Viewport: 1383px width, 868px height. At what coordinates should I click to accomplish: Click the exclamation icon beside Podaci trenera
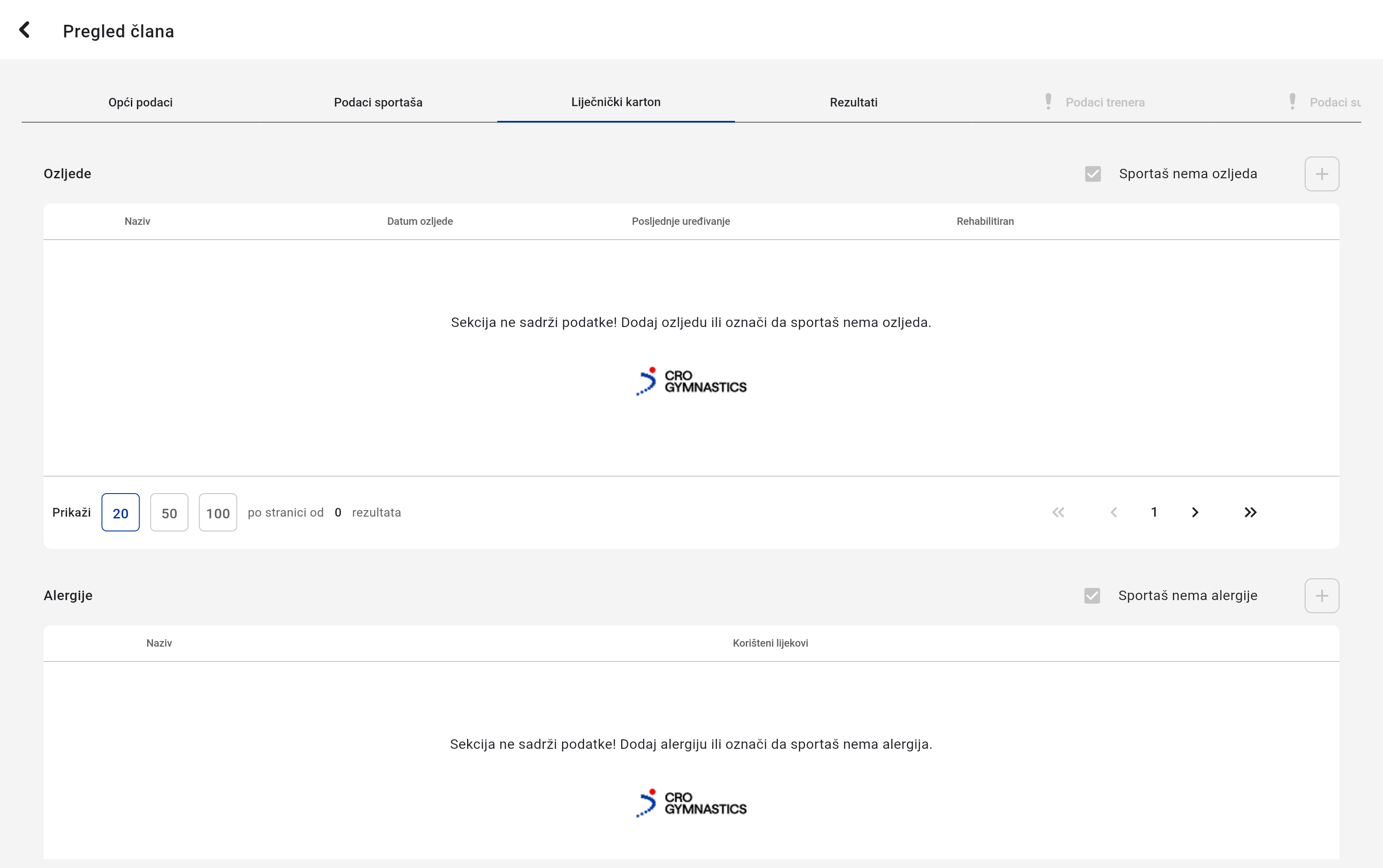pos(1048,102)
